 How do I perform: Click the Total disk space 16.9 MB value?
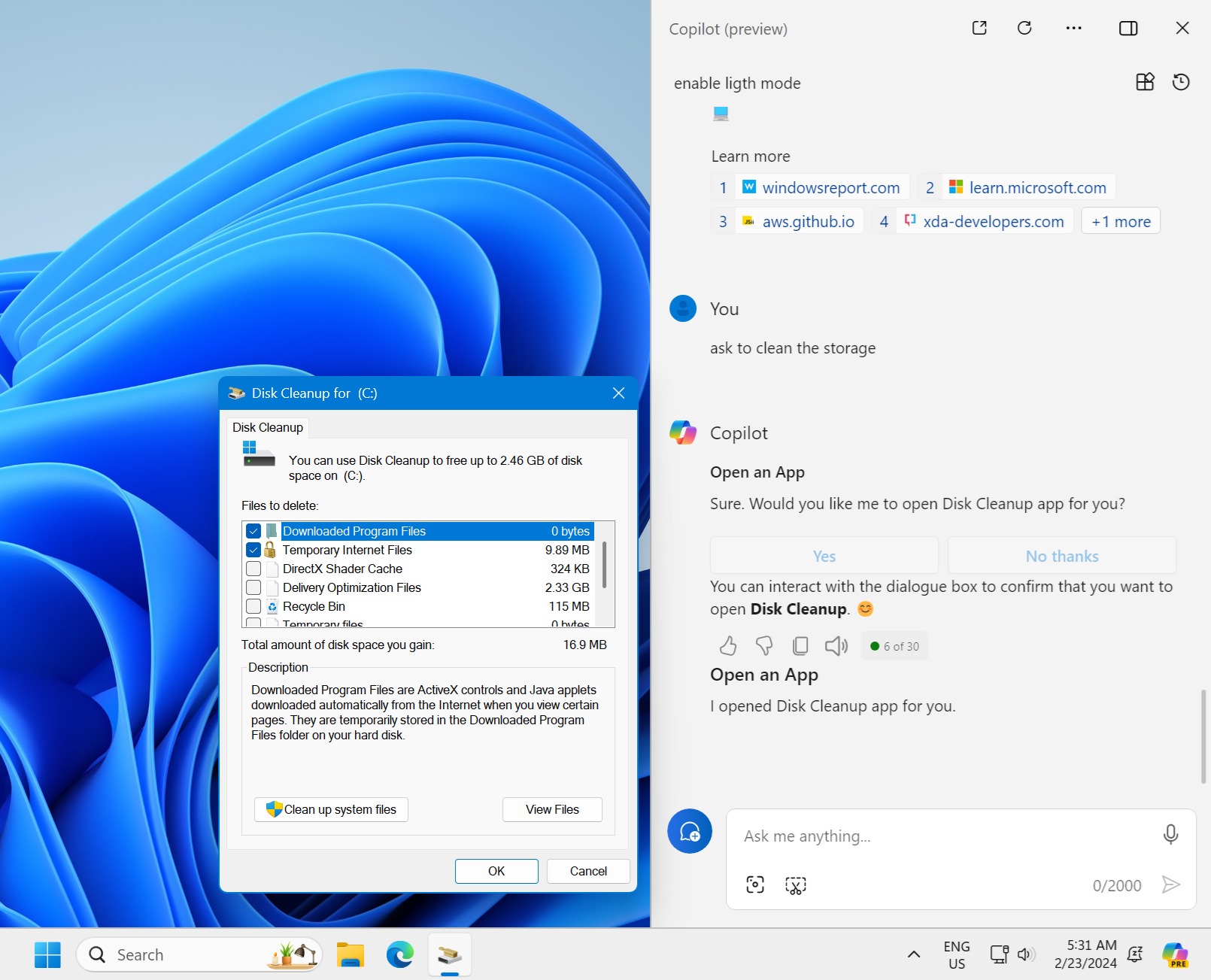tap(584, 645)
